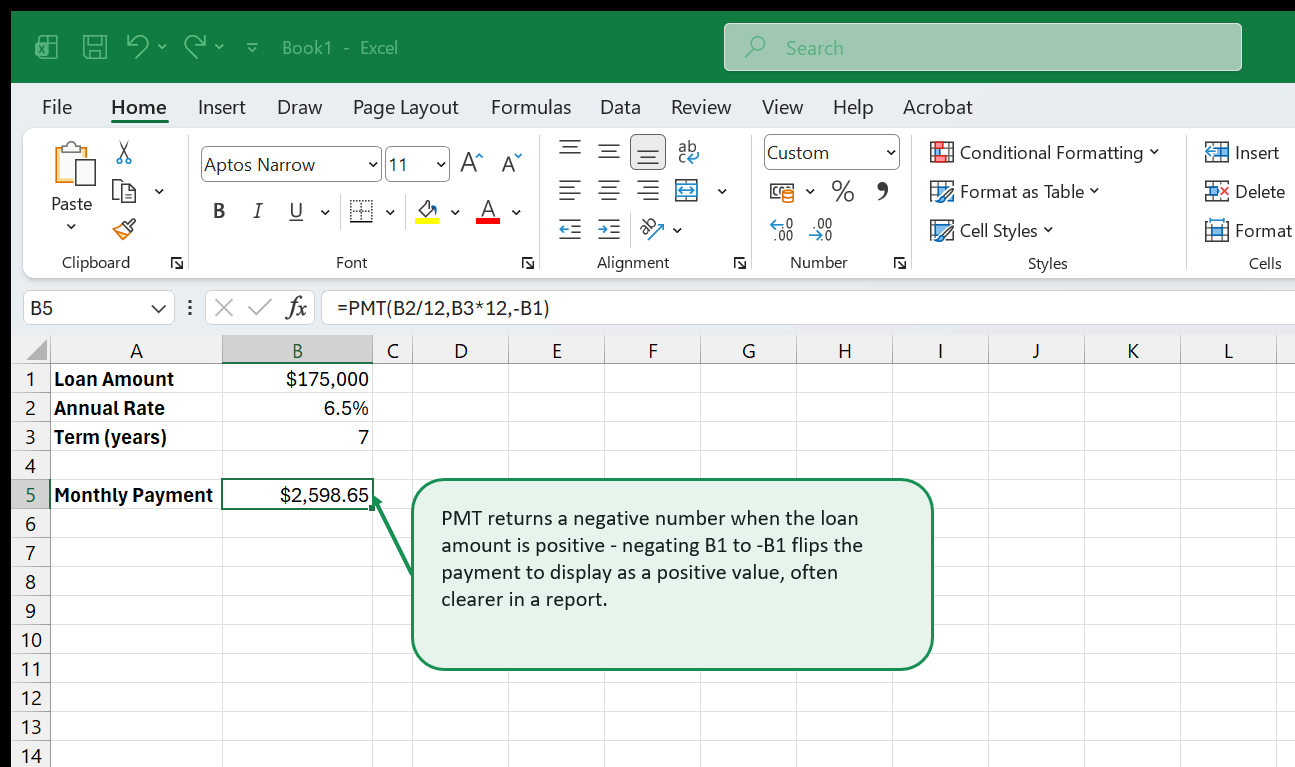This screenshot has height=767, width=1295.
Task: Toggle Italic formatting
Action: (257, 211)
